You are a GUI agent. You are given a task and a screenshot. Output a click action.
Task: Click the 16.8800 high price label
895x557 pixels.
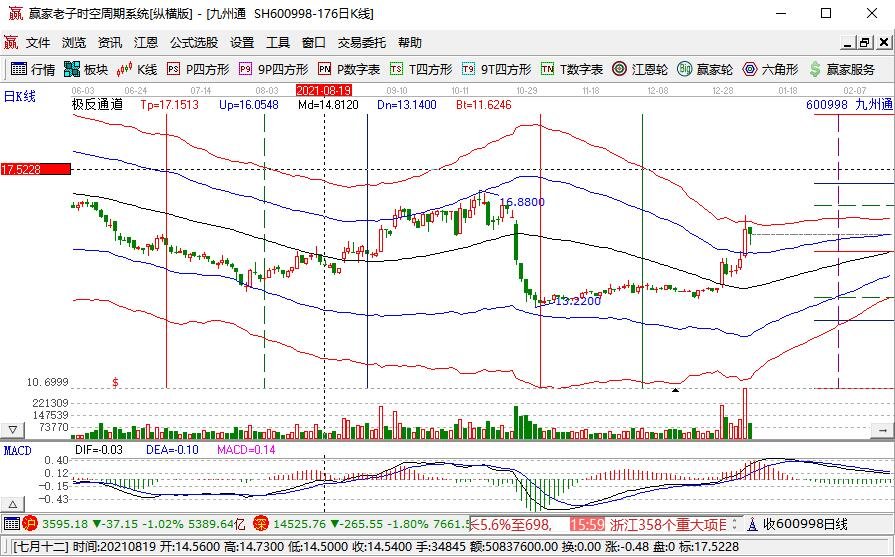point(522,202)
